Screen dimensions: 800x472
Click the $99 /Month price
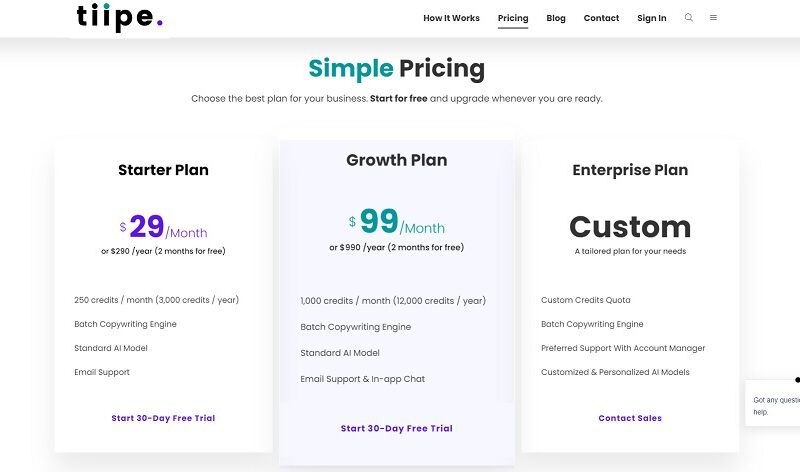396,223
